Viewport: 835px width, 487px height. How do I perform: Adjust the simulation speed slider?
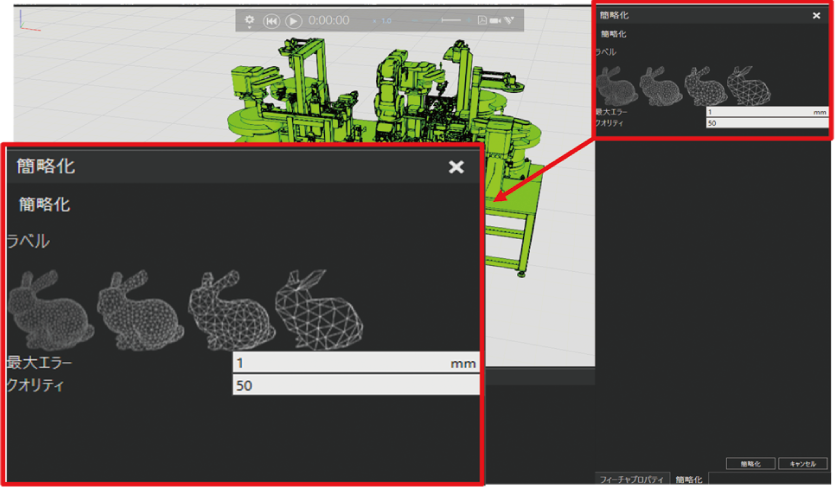click(x=451, y=20)
